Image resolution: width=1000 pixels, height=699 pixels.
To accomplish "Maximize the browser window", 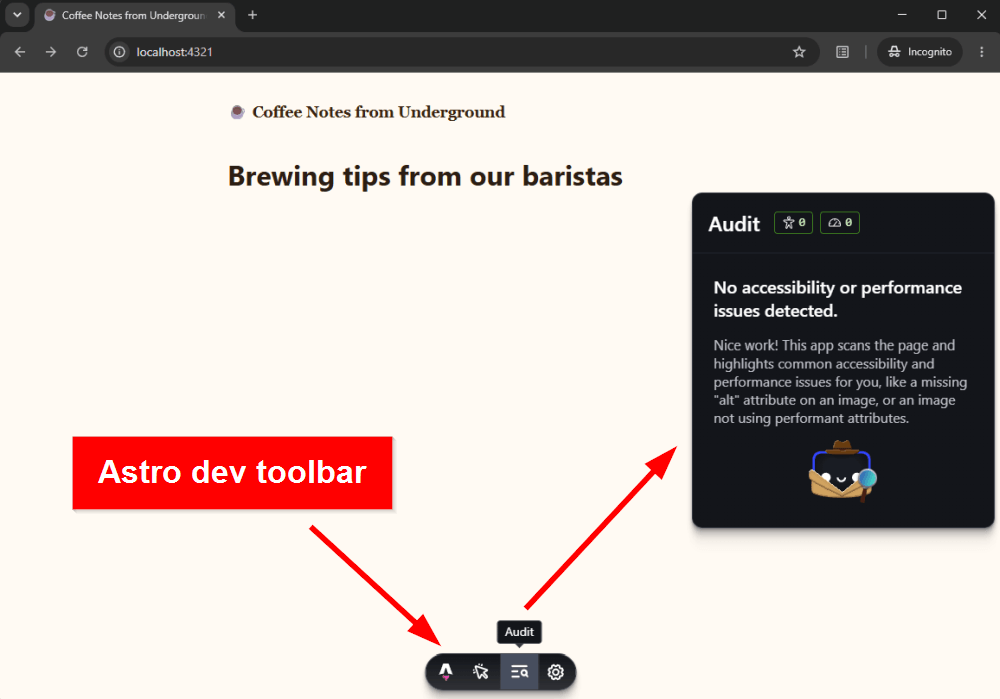I will click(x=941, y=15).
